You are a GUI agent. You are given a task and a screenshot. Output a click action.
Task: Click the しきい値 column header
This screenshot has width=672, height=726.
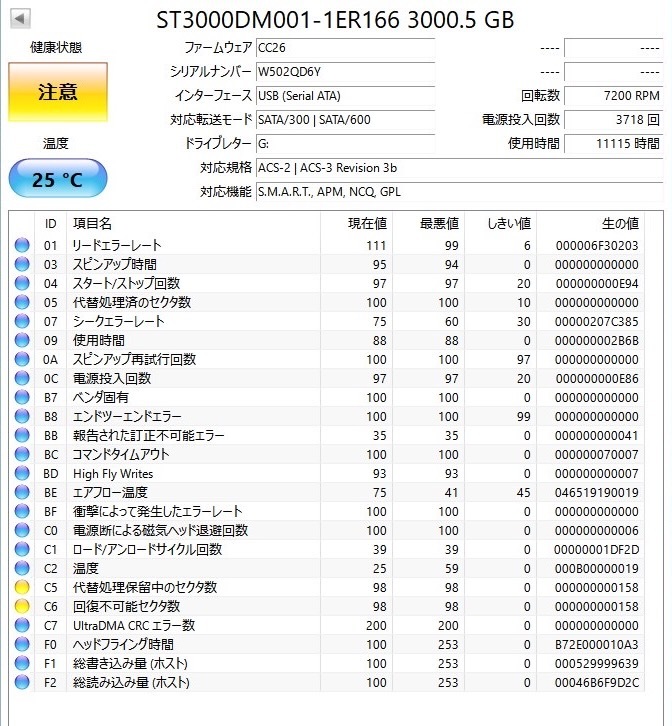pos(501,224)
